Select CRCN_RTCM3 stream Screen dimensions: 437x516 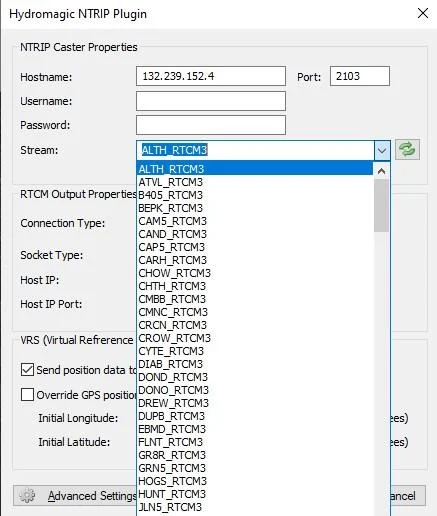click(x=255, y=325)
